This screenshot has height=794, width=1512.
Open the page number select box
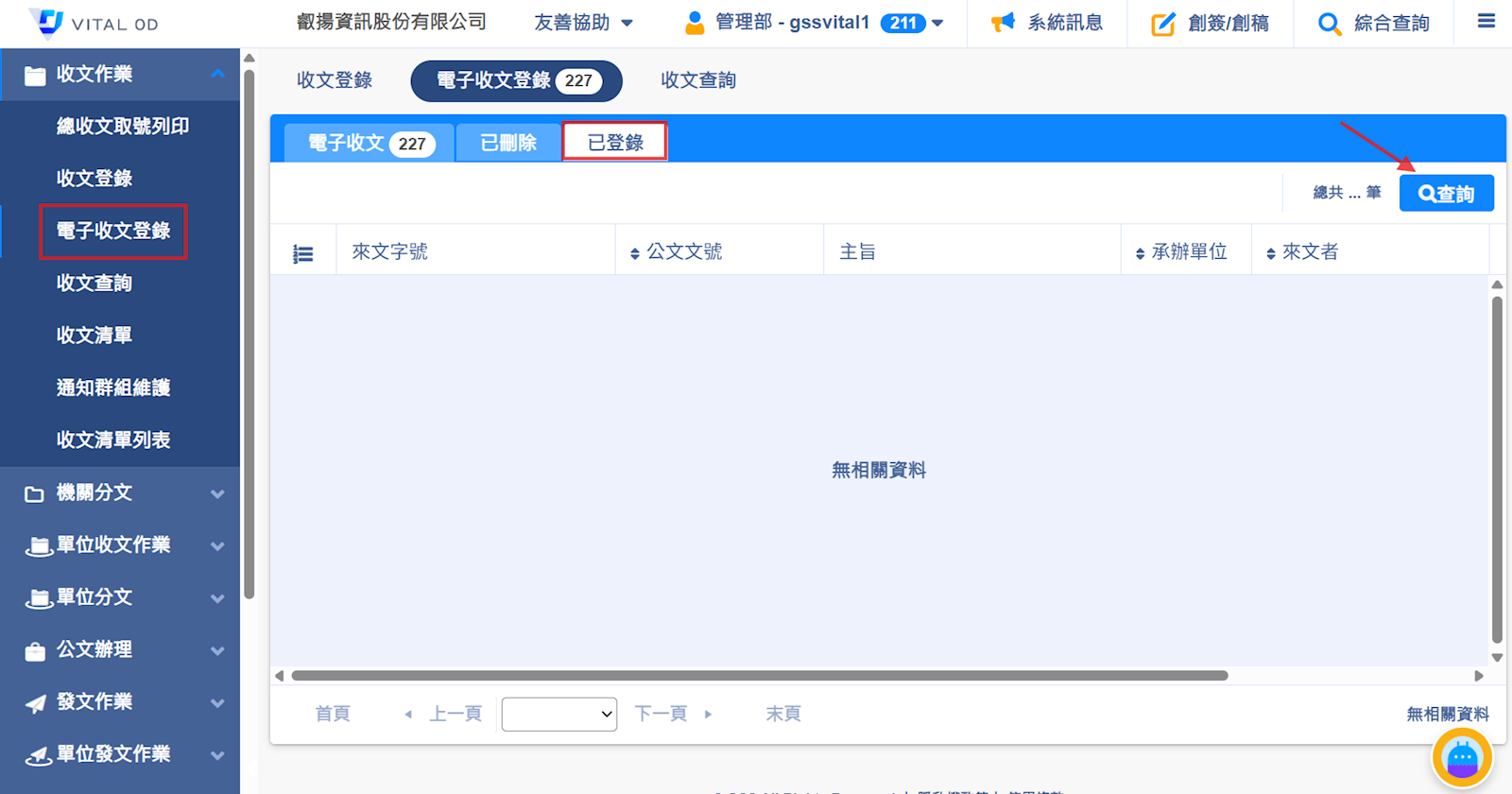click(559, 715)
